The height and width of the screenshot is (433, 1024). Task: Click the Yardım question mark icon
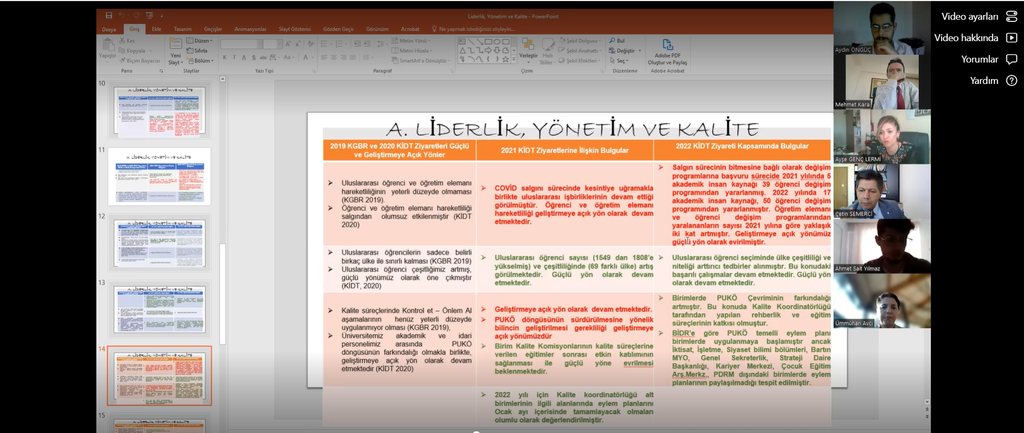point(1011,80)
